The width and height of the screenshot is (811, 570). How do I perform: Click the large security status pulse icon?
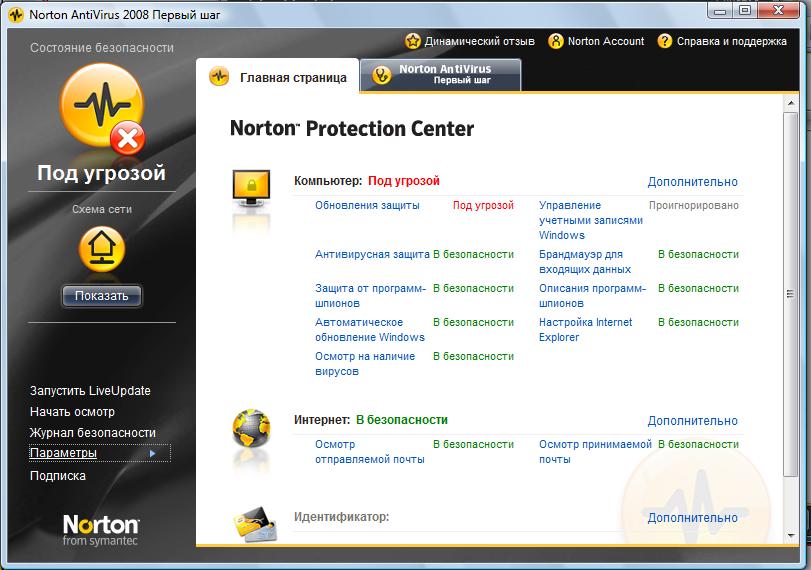click(102, 107)
